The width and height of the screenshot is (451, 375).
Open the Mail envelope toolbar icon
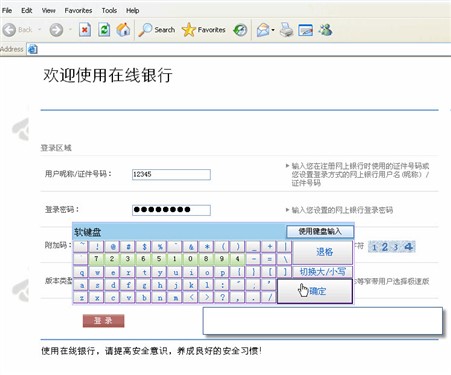263,30
